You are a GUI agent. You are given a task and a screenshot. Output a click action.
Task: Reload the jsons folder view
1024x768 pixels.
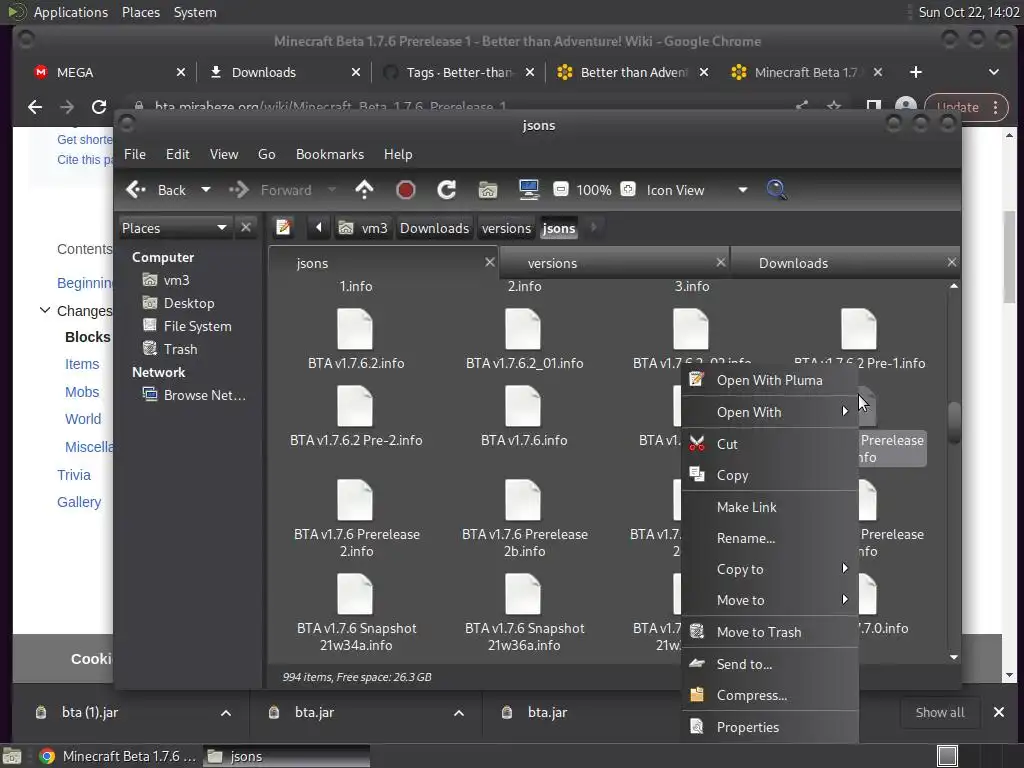click(447, 190)
